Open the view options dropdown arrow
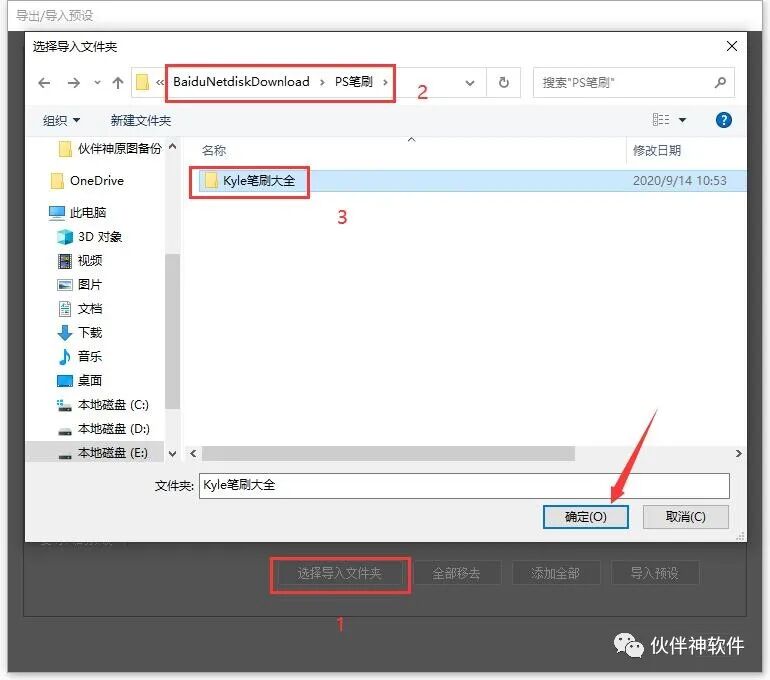Screen dimensions: 770x680 682,120
